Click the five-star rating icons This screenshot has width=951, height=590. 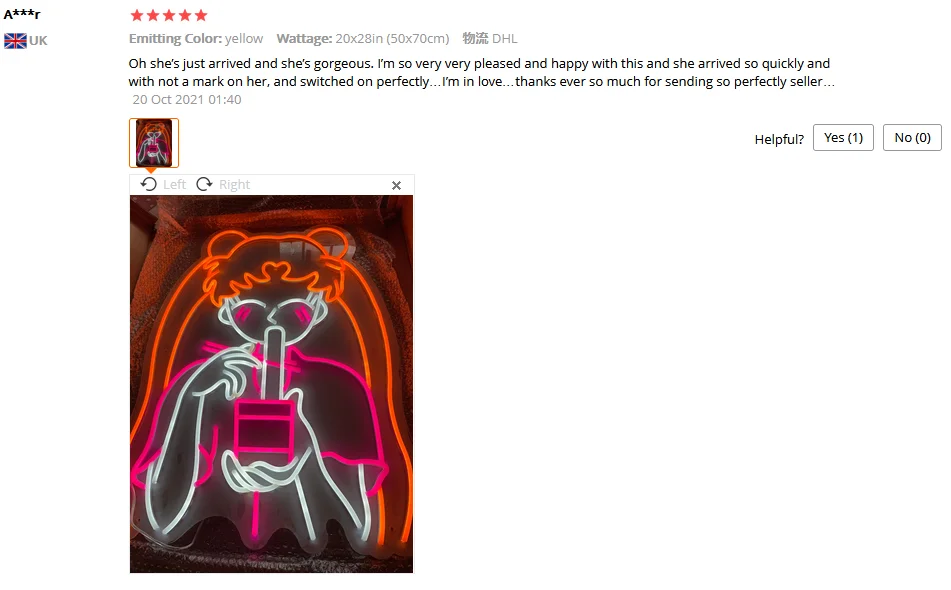pyautogui.click(x=169, y=15)
